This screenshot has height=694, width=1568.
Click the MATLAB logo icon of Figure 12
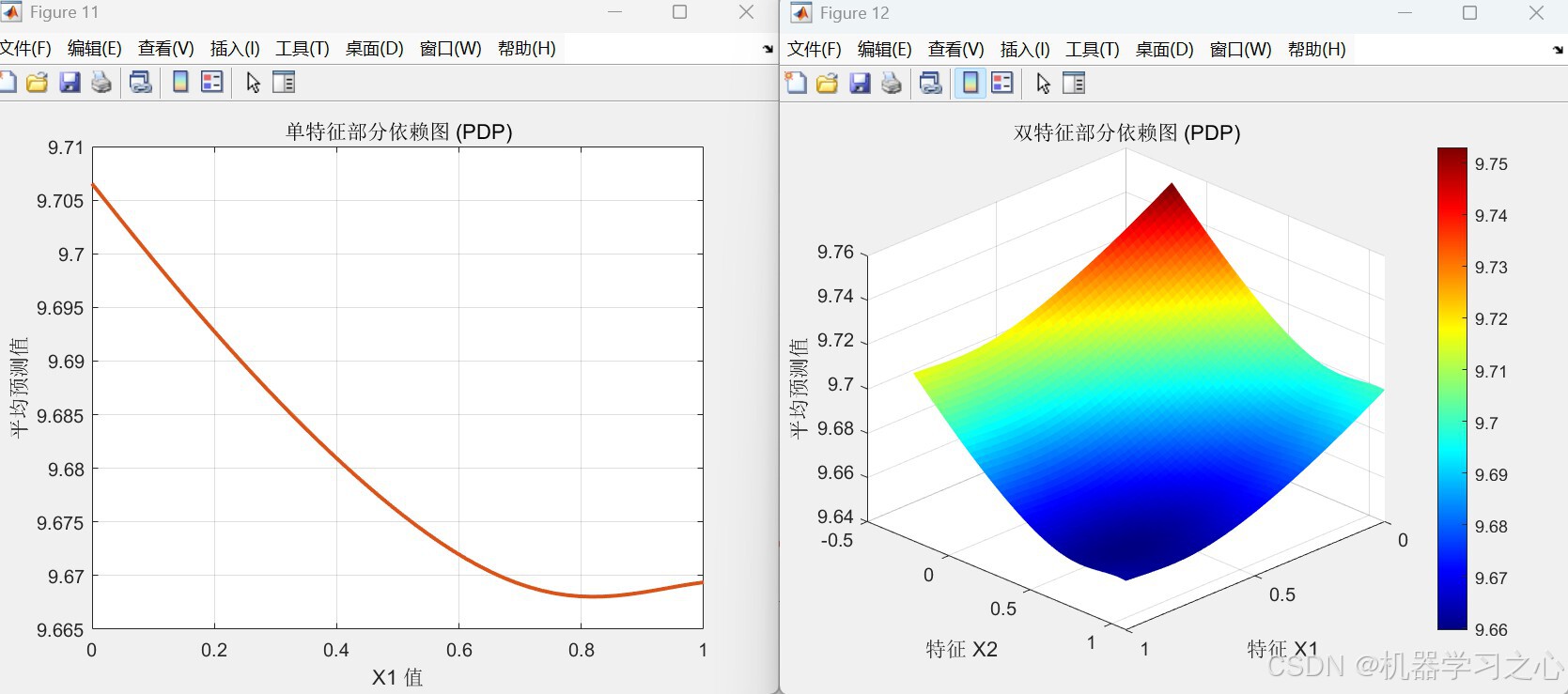click(x=800, y=13)
